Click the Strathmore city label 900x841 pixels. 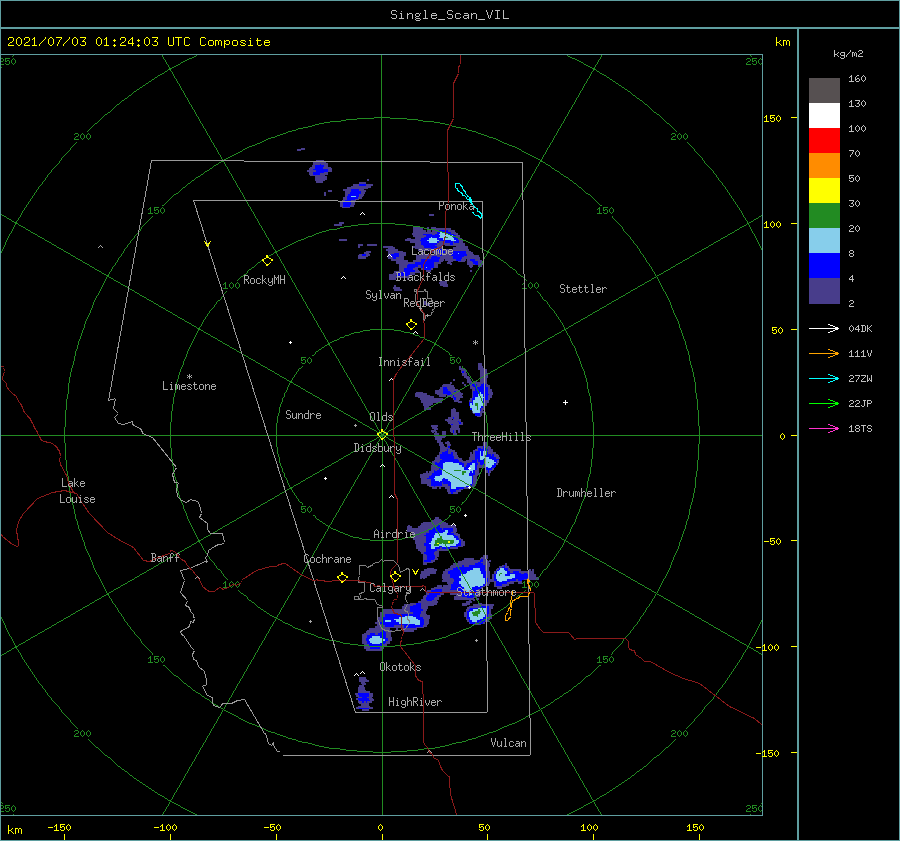(x=486, y=592)
